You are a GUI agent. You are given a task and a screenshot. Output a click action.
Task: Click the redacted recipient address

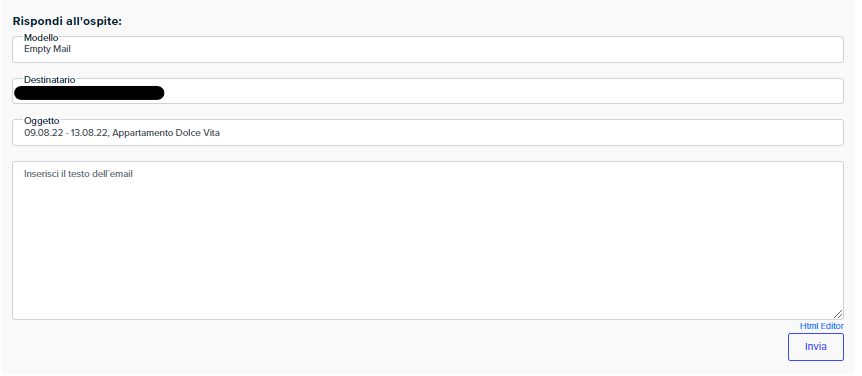[x=89, y=93]
